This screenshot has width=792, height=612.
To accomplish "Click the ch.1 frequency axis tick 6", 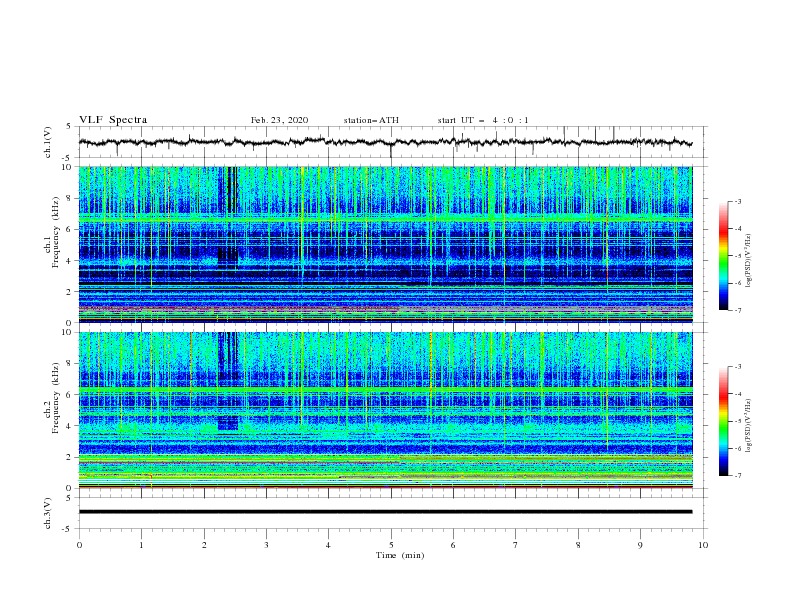I will tap(69, 229).
